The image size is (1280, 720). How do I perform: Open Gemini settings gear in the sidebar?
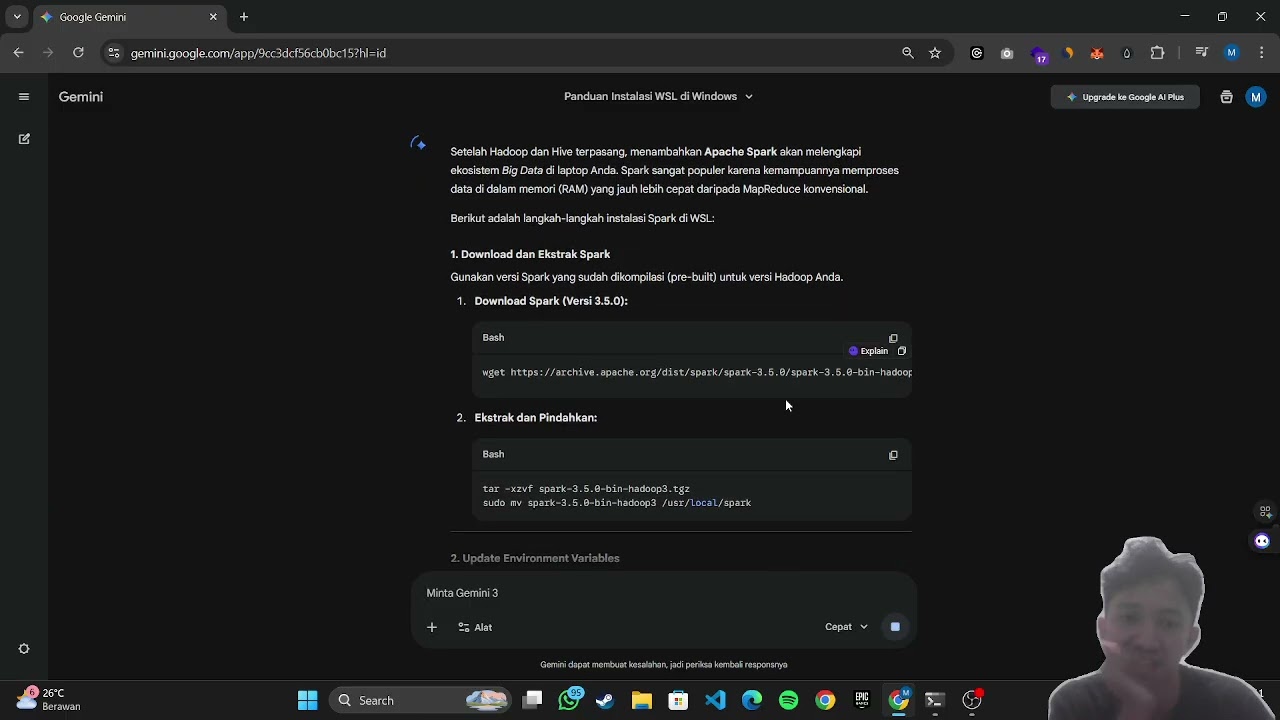pos(24,649)
